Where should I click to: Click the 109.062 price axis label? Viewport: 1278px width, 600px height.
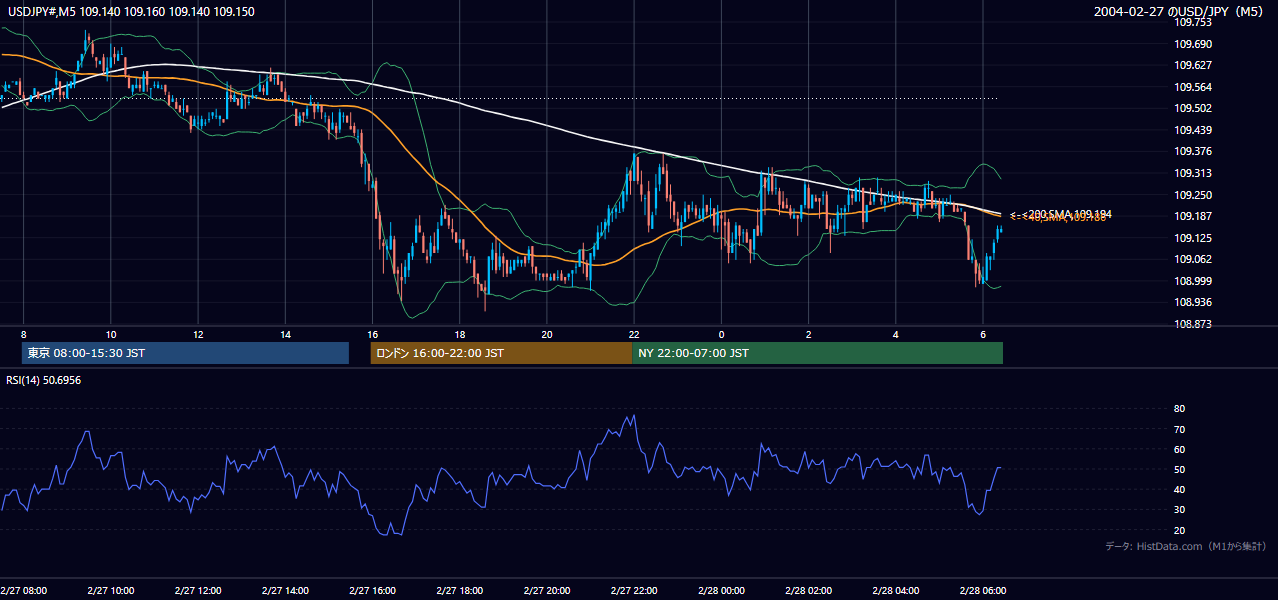(1193, 259)
